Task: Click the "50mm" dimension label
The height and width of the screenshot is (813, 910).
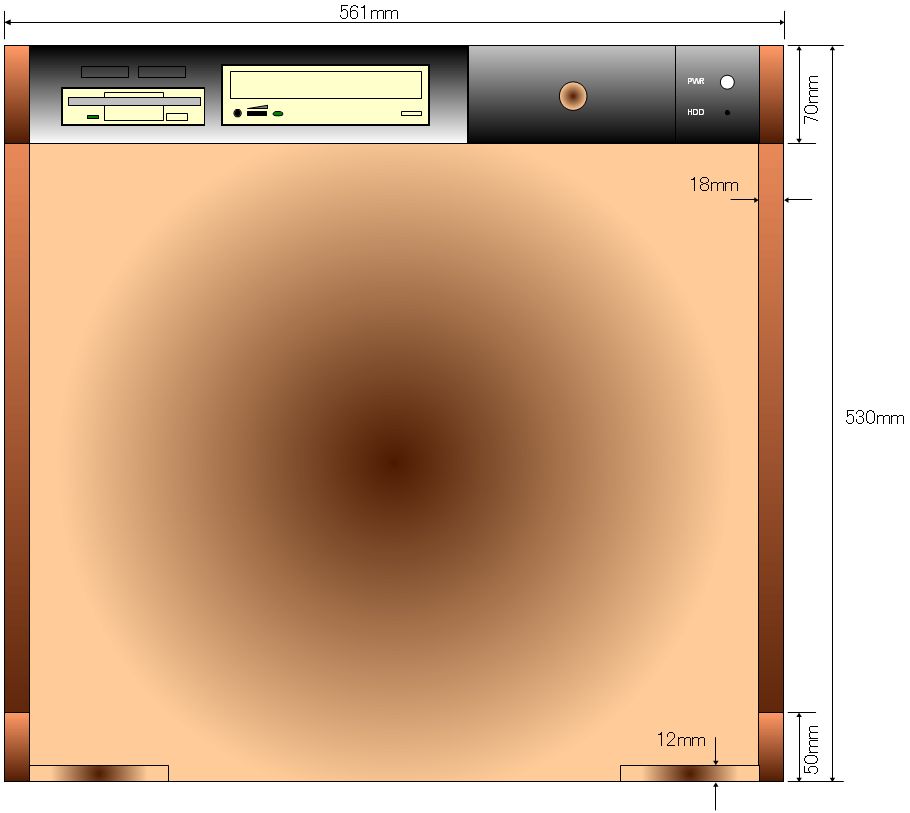Action: (x=811, y=749)
